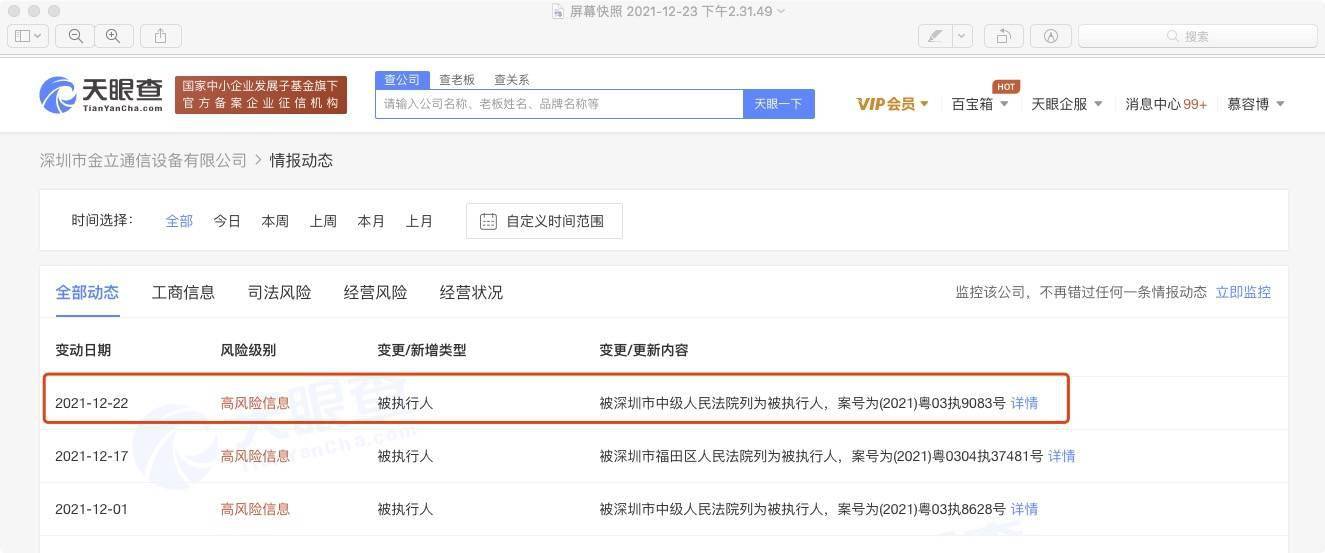Activate the Markup pen tool
The width and height of the screenshot is (1325, 553).
935,36
